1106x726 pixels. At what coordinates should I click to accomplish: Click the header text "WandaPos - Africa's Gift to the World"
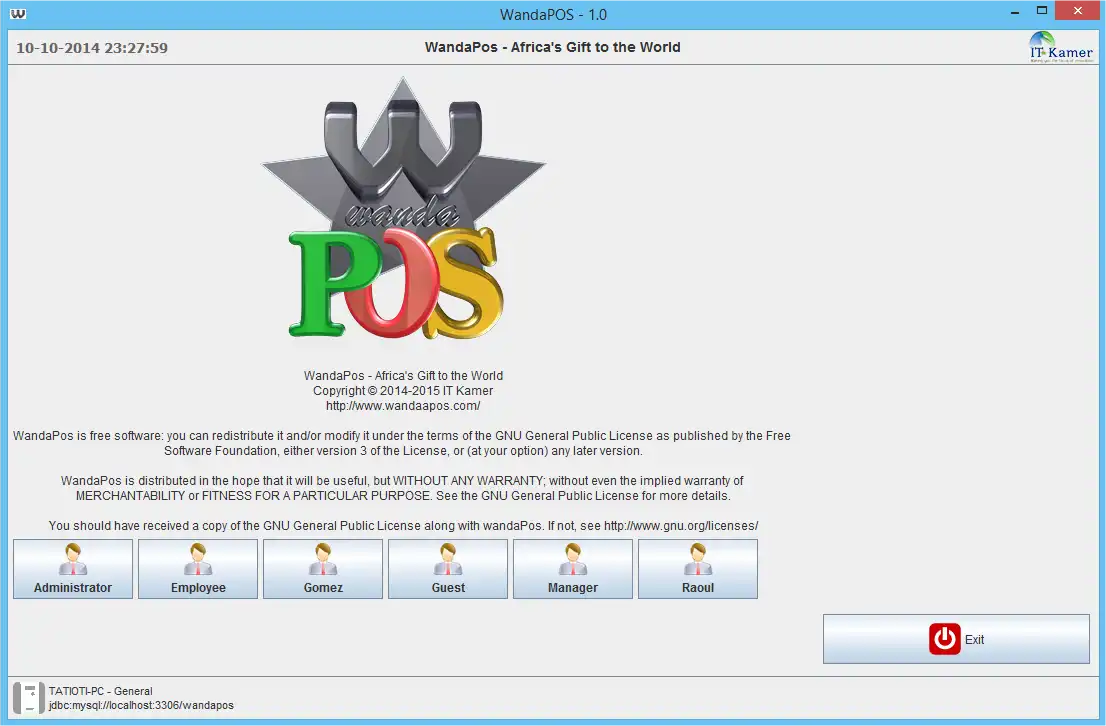(552, 47)
